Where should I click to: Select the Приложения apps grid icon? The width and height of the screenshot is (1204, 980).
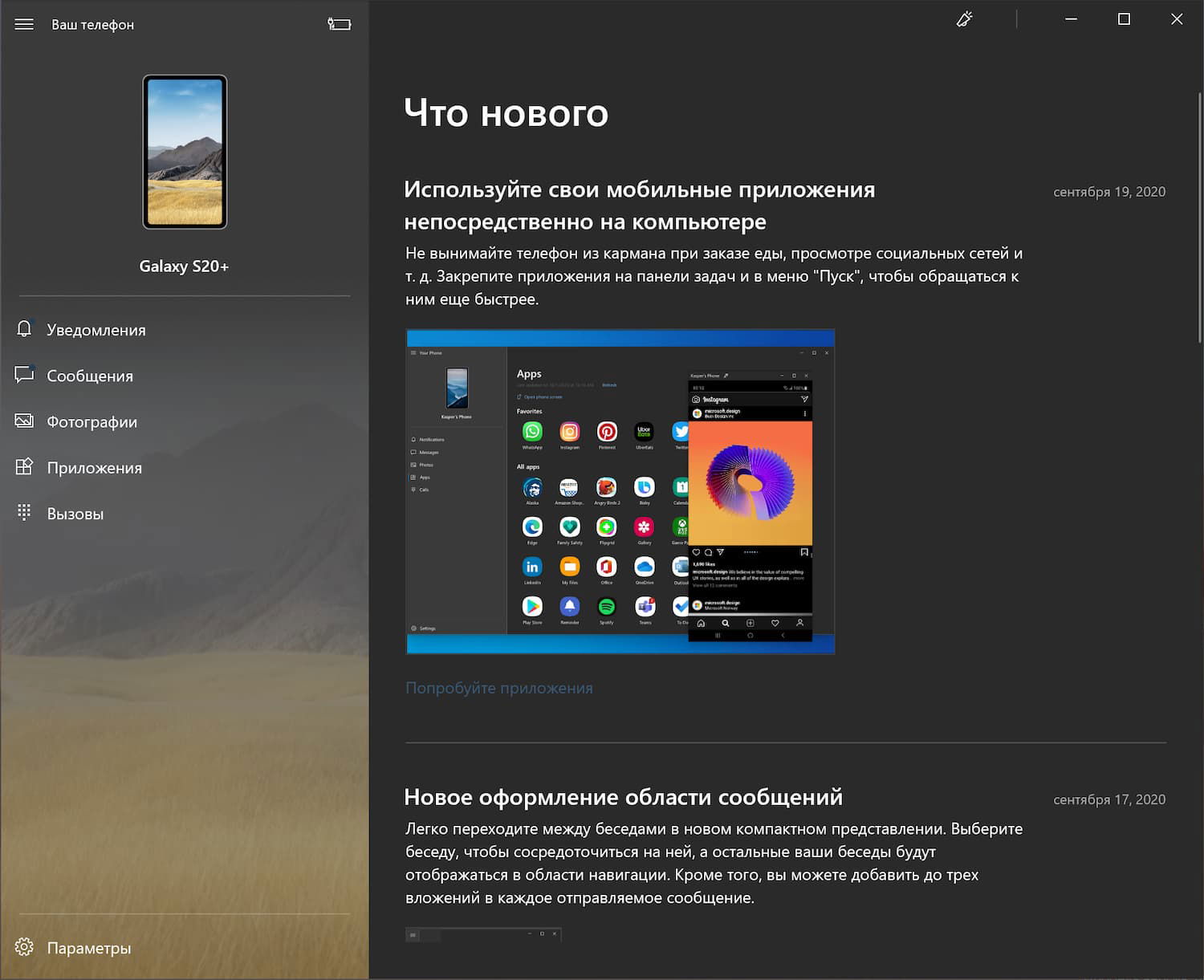[x=24, y=467]
